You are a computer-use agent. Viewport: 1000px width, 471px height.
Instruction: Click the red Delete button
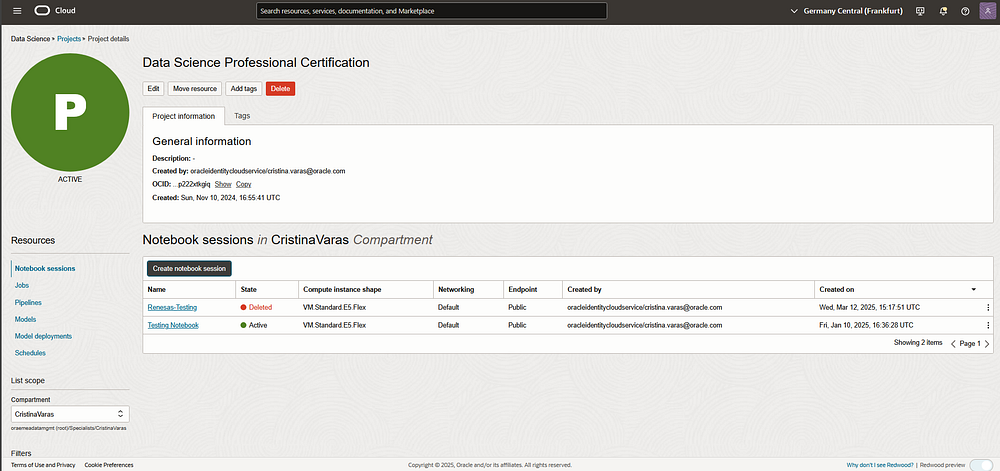(x=281, y=89)
